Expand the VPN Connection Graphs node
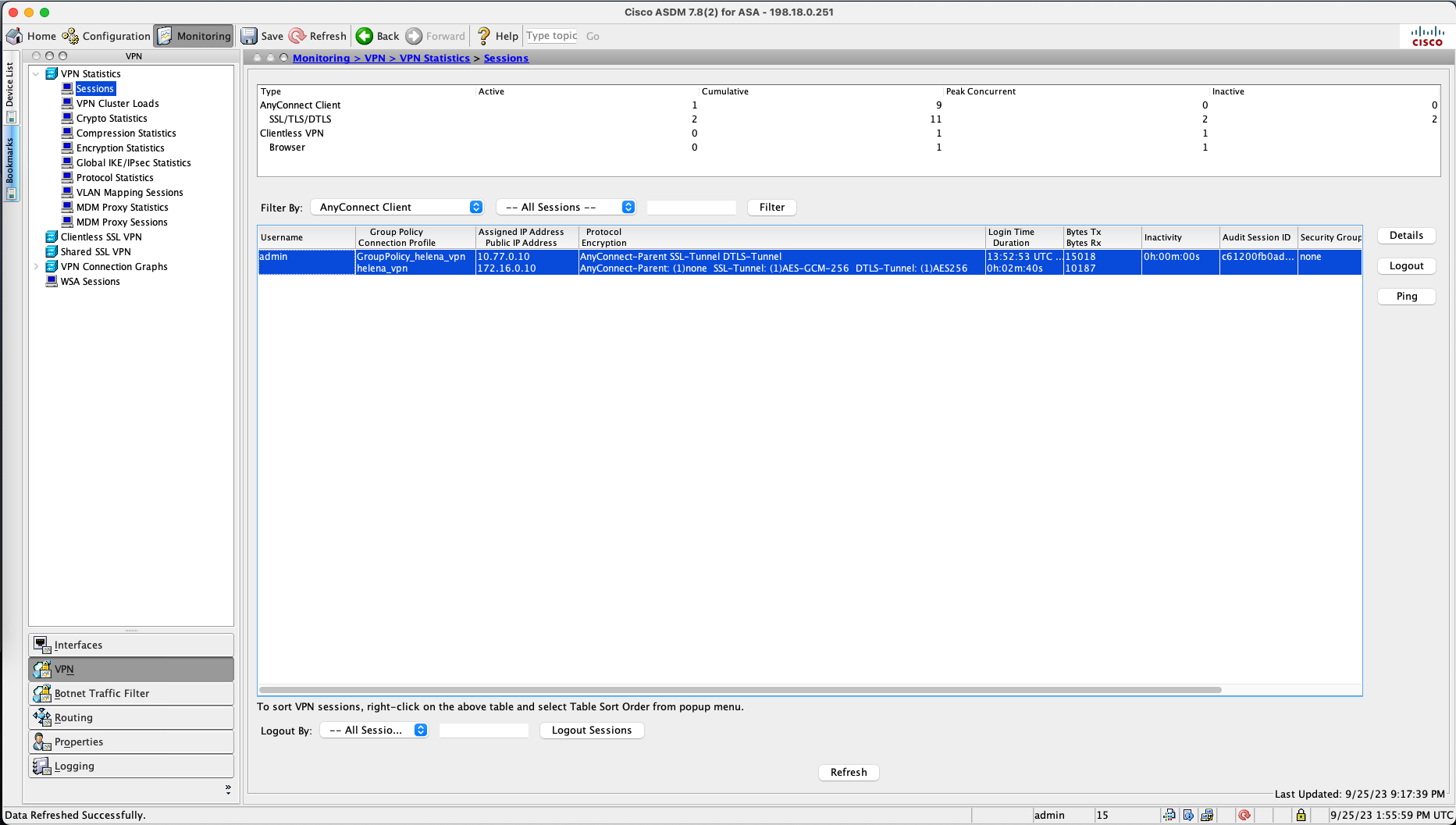 click(x=36, y=267)
